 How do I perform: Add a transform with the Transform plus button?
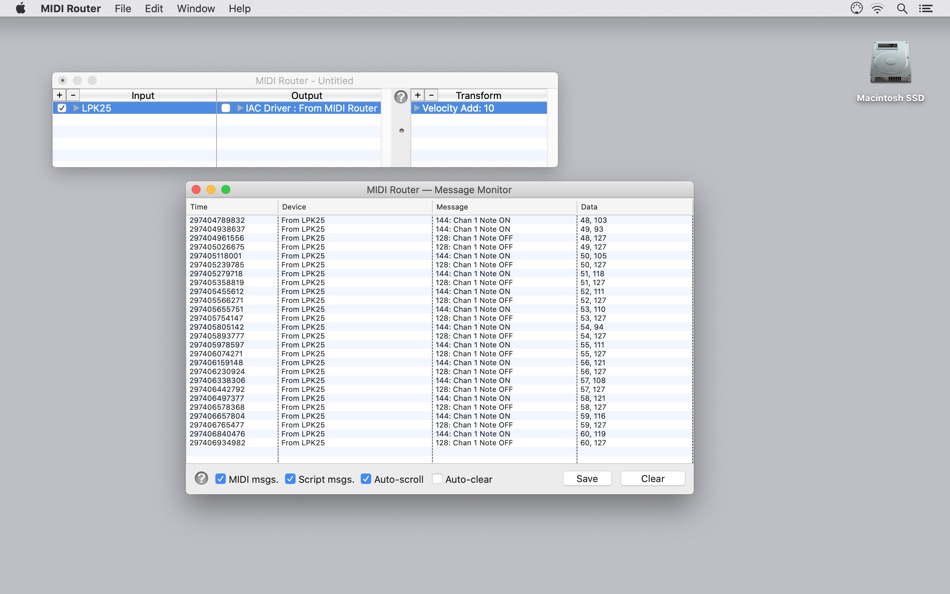pyautogui.click(x=417, y=95)
